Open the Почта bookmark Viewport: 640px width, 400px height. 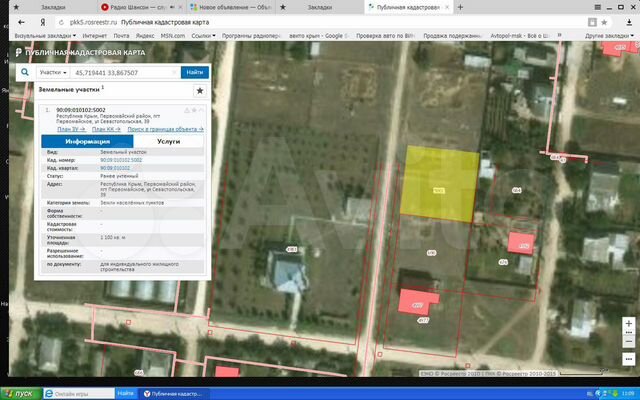pyautogui.click(x=121, y=36)
